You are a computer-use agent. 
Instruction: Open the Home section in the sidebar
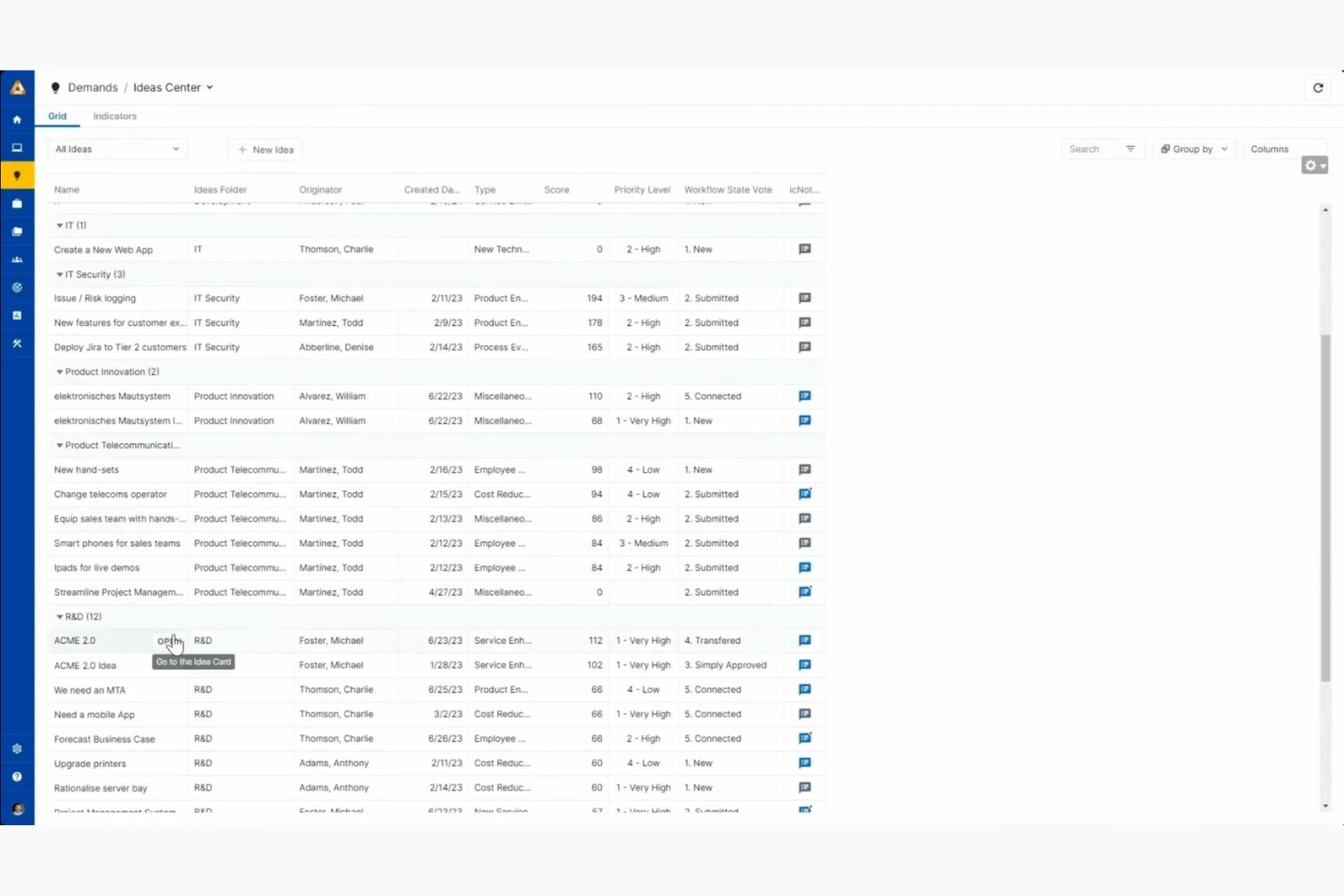pos(16,119)
